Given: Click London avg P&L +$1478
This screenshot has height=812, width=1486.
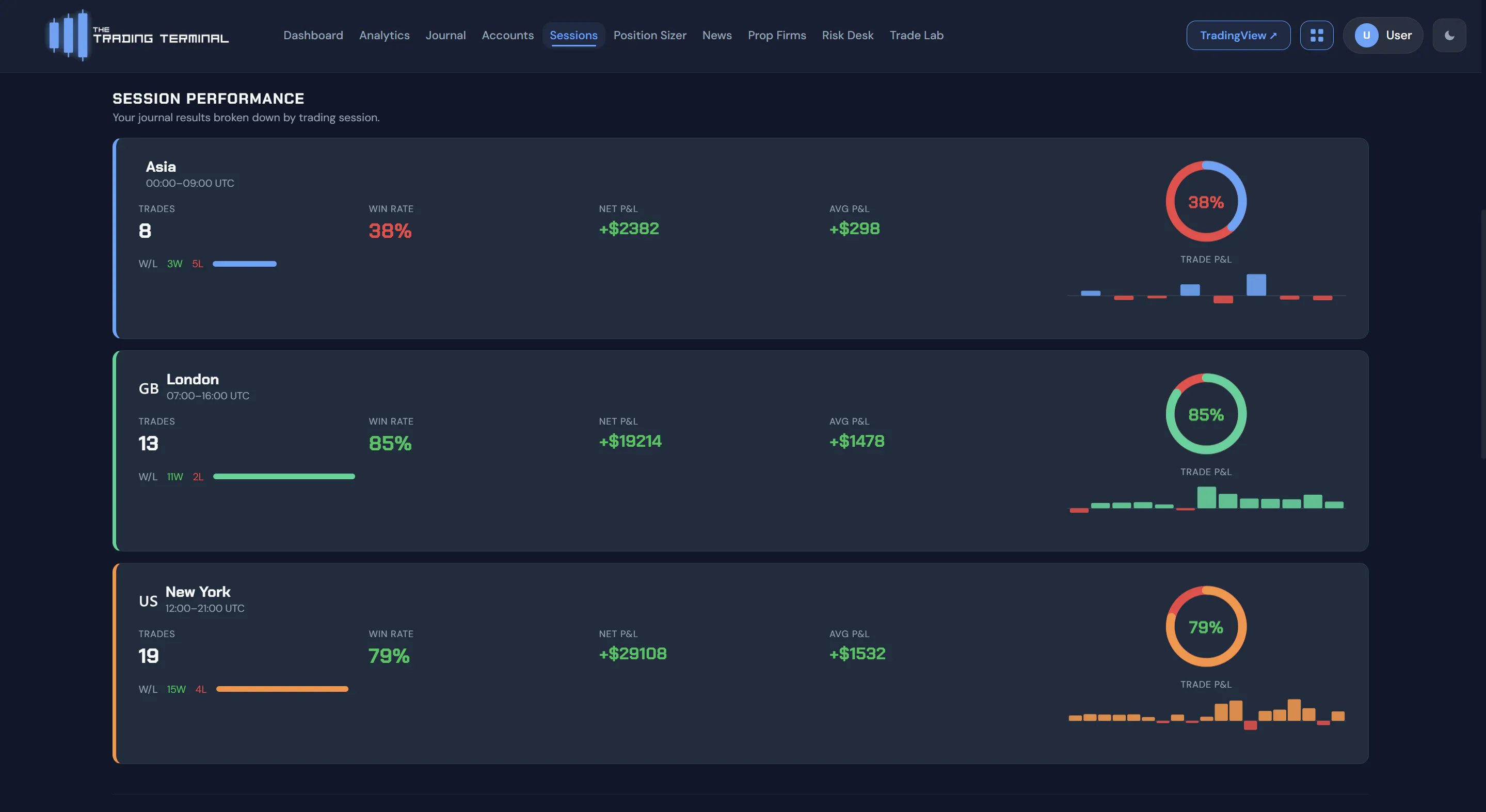Looking at the screenshot, I should 857,441.
